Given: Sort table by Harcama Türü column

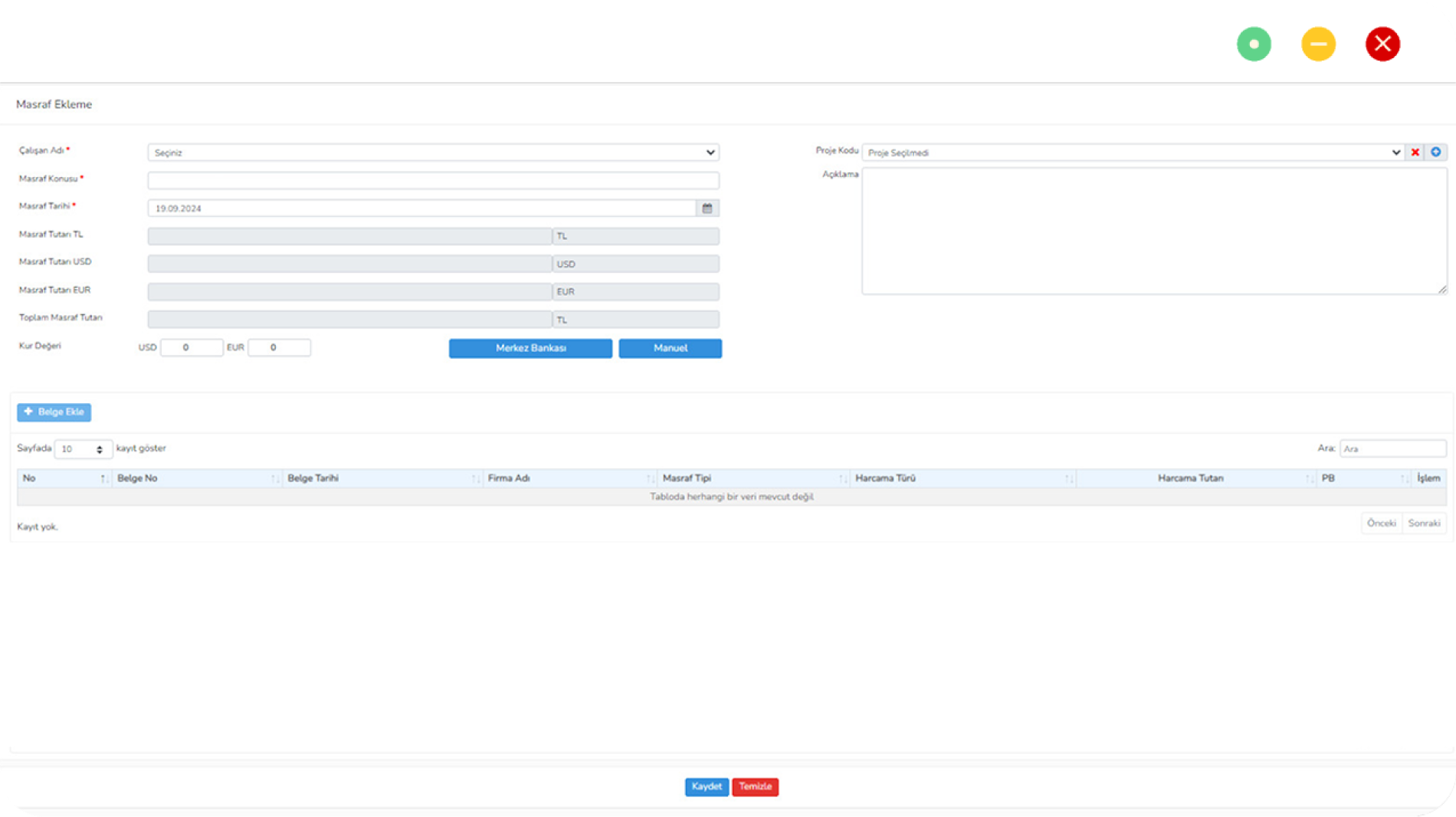Looking at the screenshot, I should click(x=963, y=478).
